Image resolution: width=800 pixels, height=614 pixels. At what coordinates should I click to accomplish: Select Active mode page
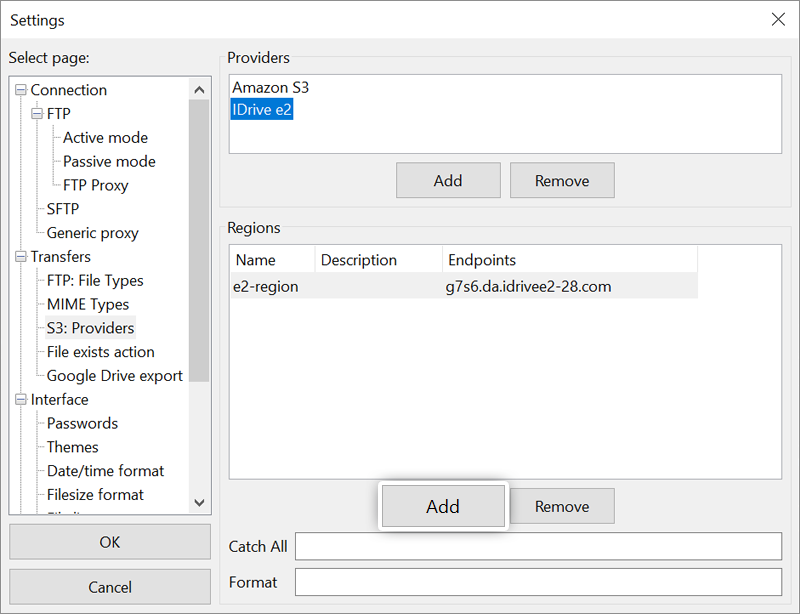click(x=105, y=138)
